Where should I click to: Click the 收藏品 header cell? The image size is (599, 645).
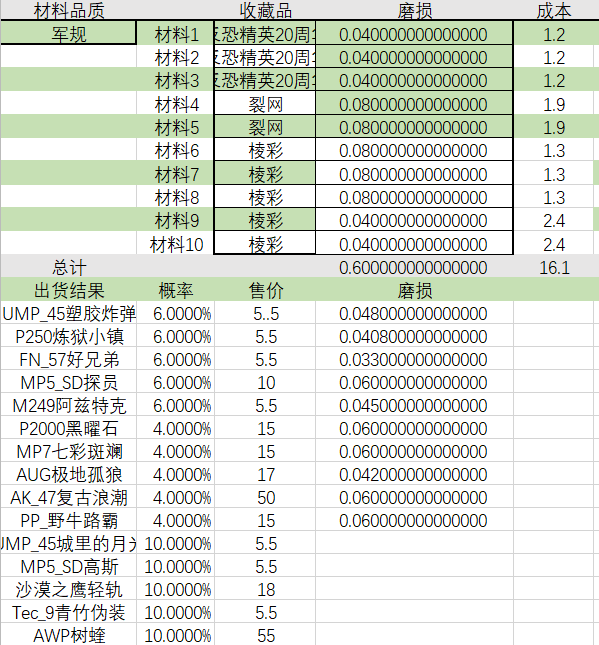pos(265,11)
